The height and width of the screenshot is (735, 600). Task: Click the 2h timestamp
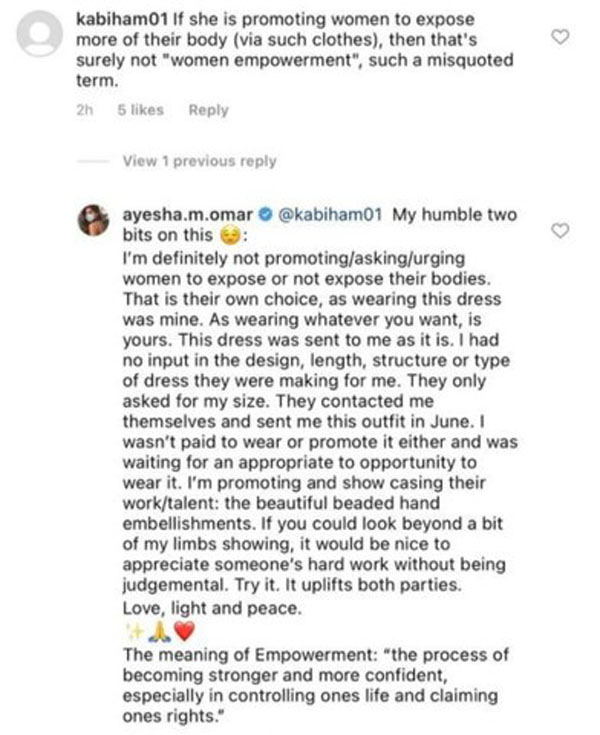(x=84, y=110)
